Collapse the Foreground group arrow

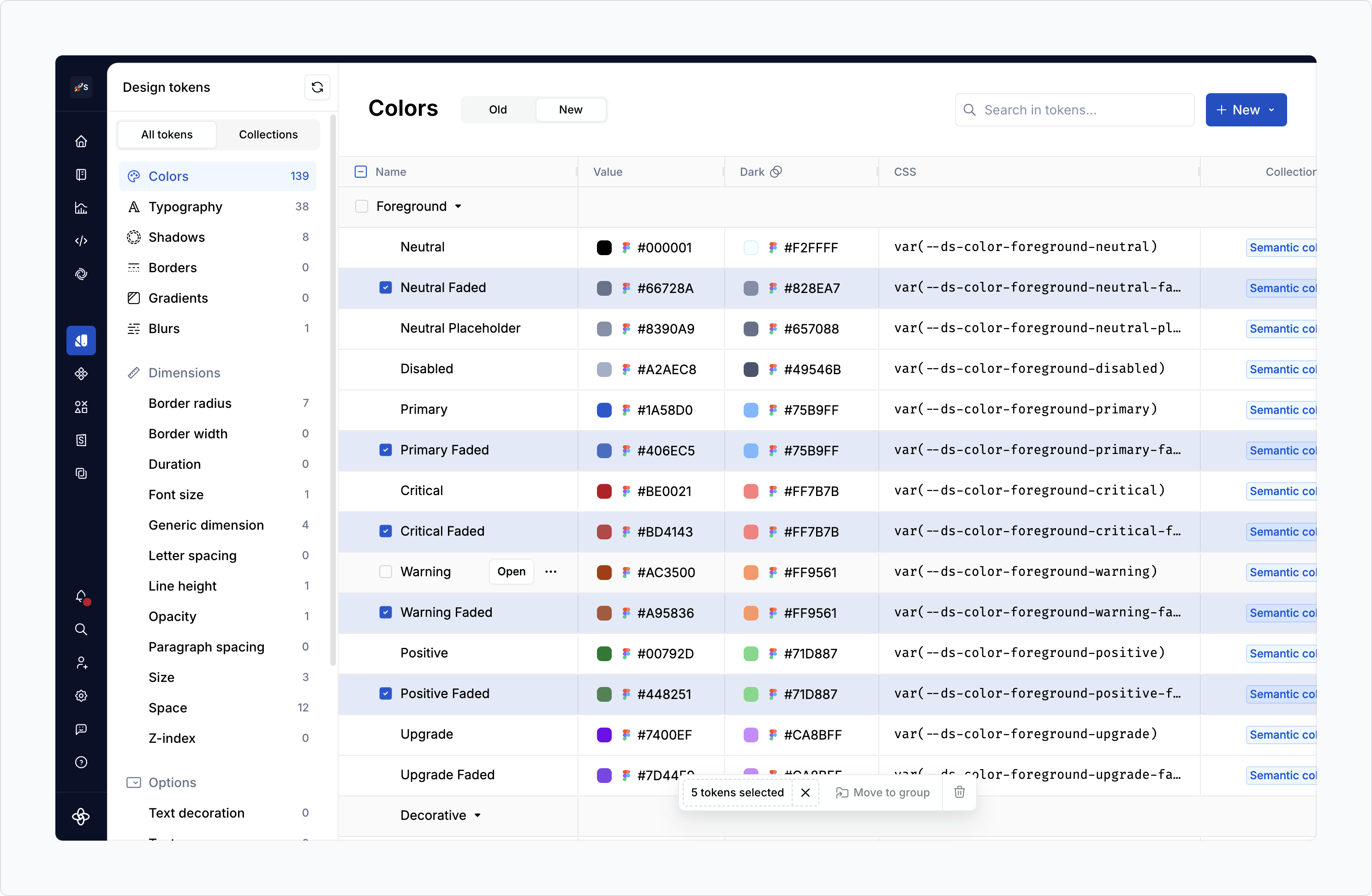click(x=458, y=206)
